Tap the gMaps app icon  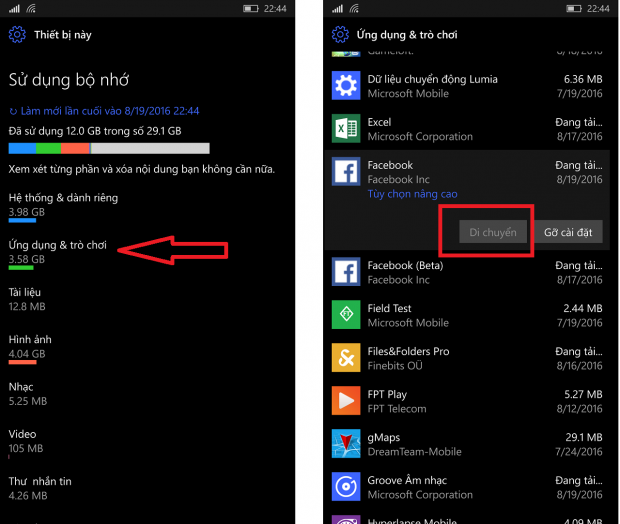coord(346,444)
